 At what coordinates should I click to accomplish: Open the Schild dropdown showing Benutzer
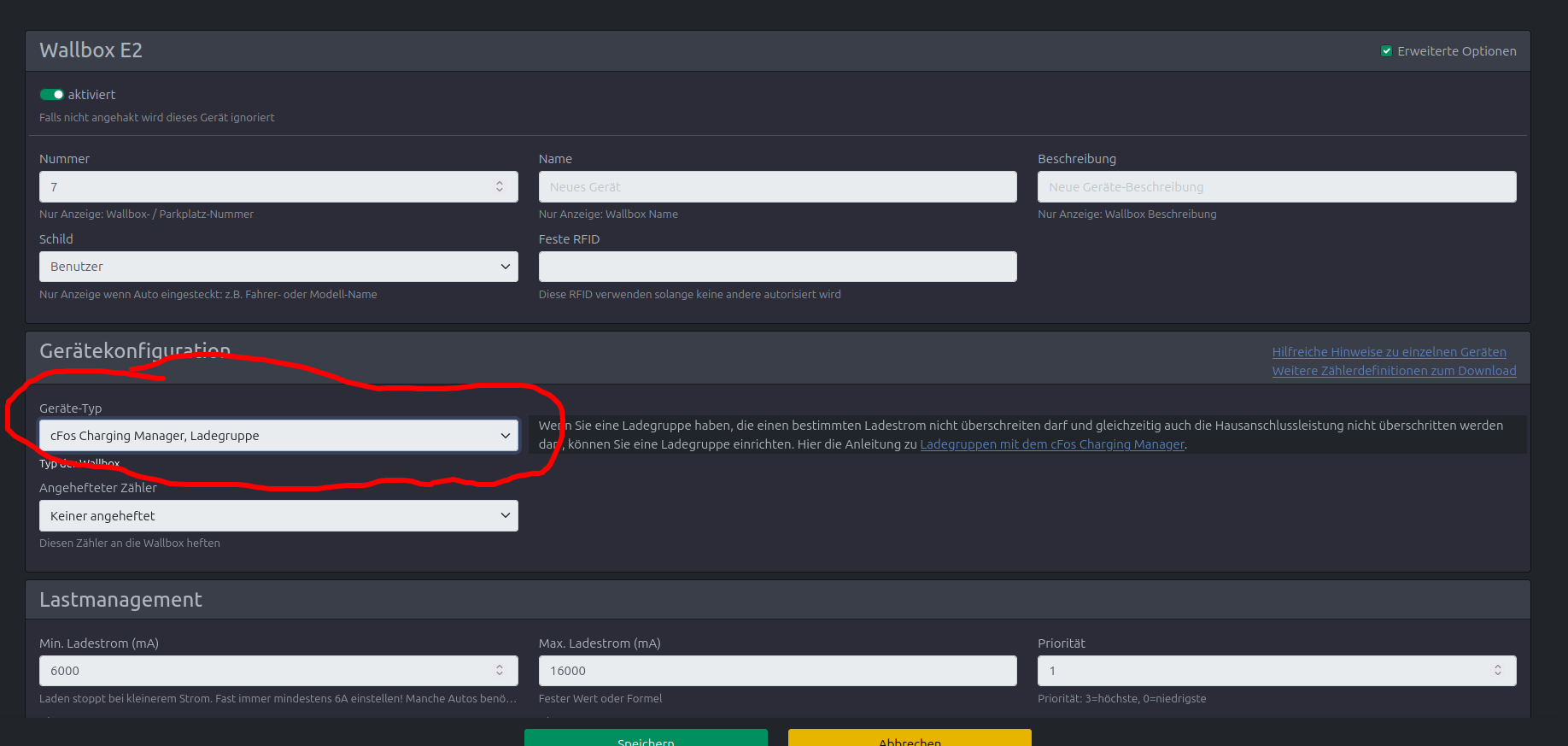pos(278,267)
